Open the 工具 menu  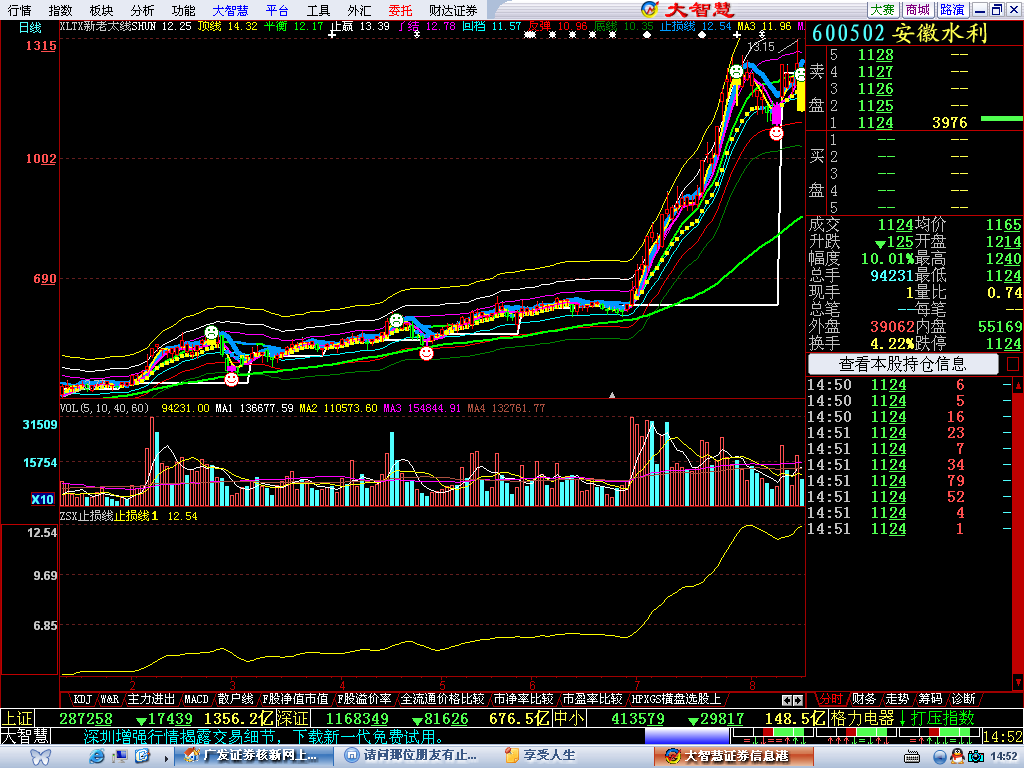pyautogui.click(x=318, y=10)
